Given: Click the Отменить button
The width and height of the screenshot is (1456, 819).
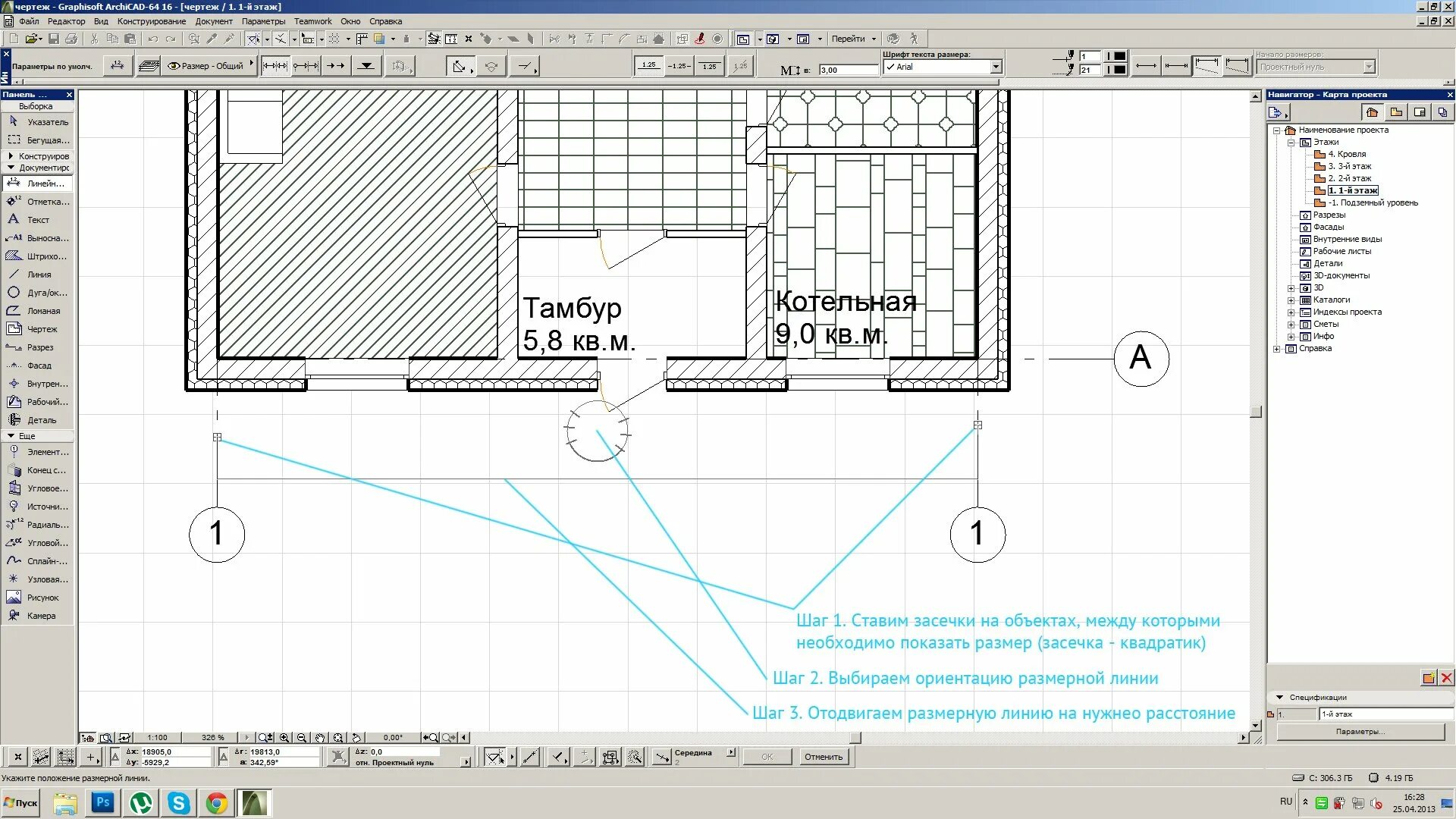Looking at the screenshot, I should [x=823, y=757].
